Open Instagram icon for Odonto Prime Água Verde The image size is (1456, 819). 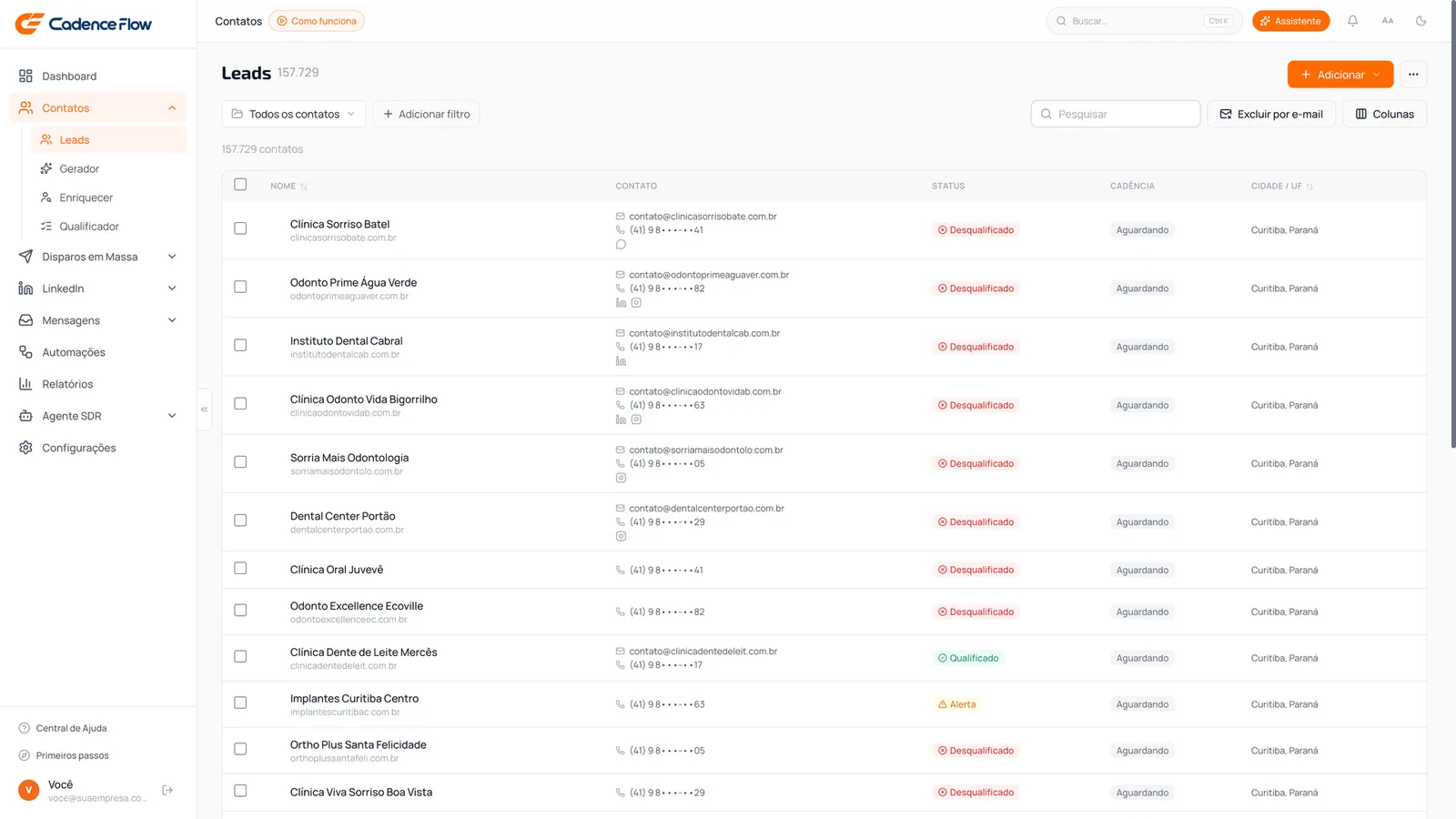point(636,302)
